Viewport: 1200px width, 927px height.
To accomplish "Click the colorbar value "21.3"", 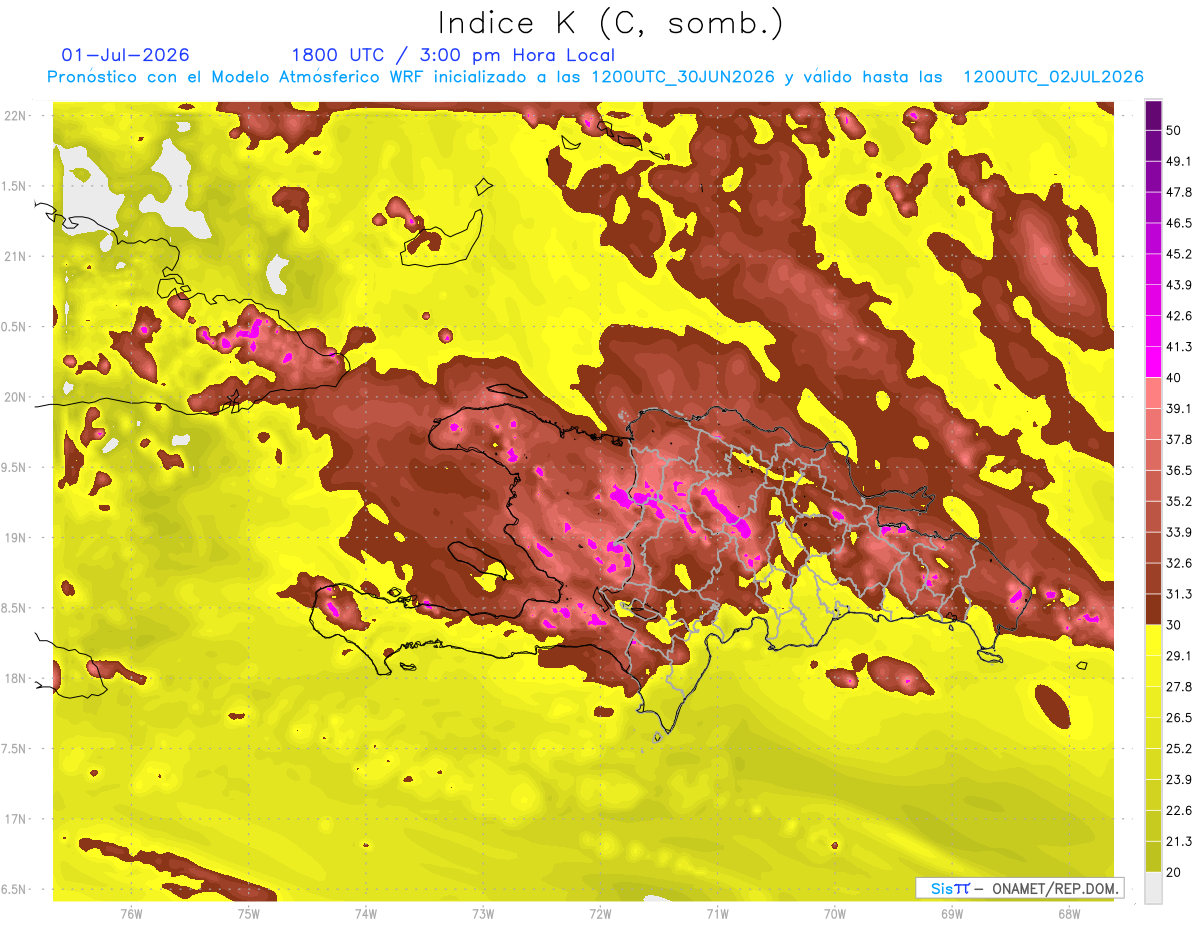I will tap(1179, 841).
